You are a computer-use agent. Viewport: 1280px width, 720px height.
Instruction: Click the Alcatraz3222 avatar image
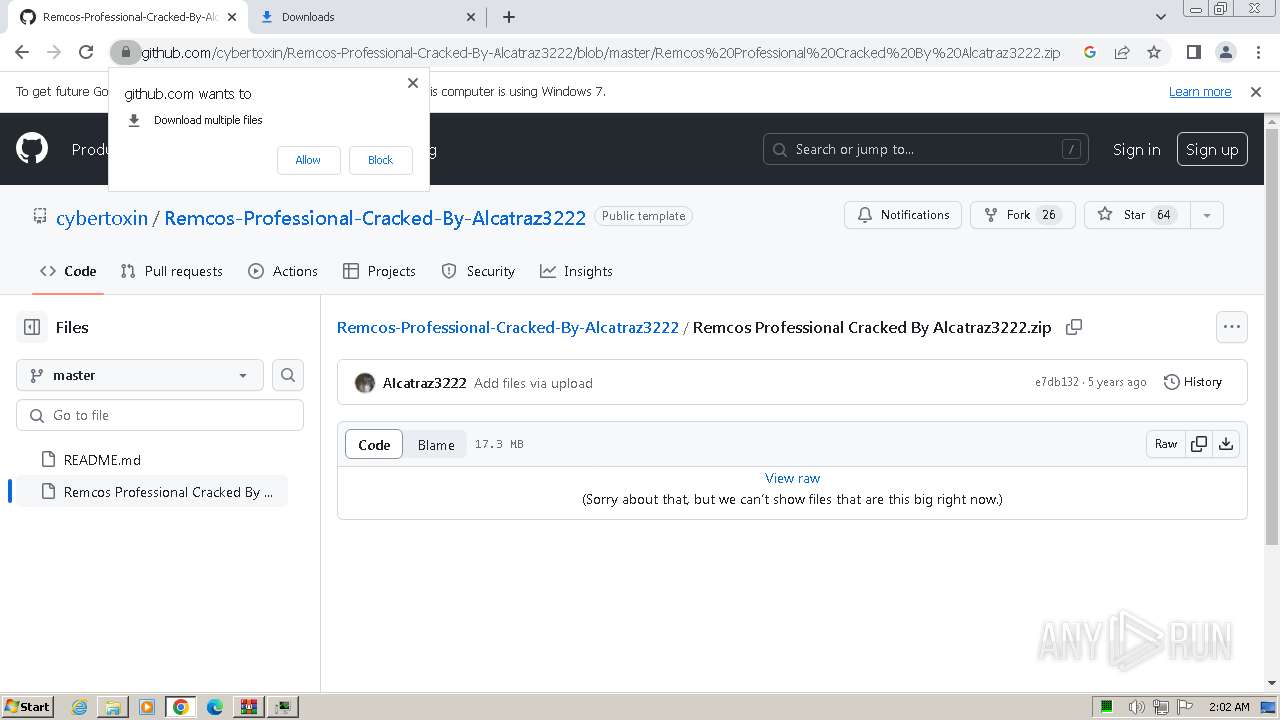(365, 383)
